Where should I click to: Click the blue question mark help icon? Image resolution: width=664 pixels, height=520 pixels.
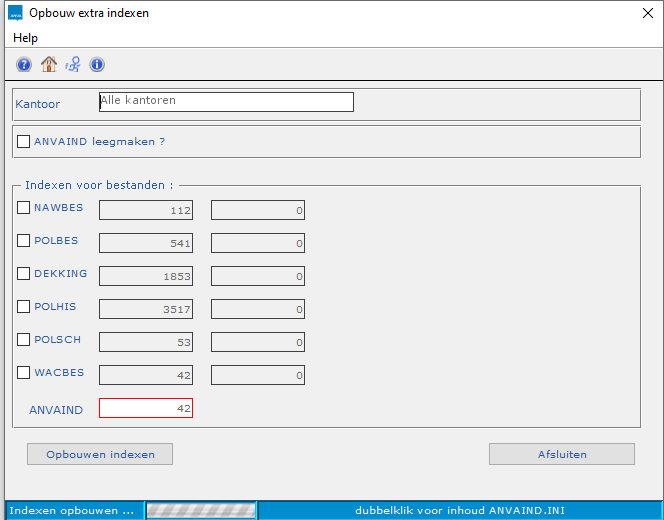pos(24,65)
